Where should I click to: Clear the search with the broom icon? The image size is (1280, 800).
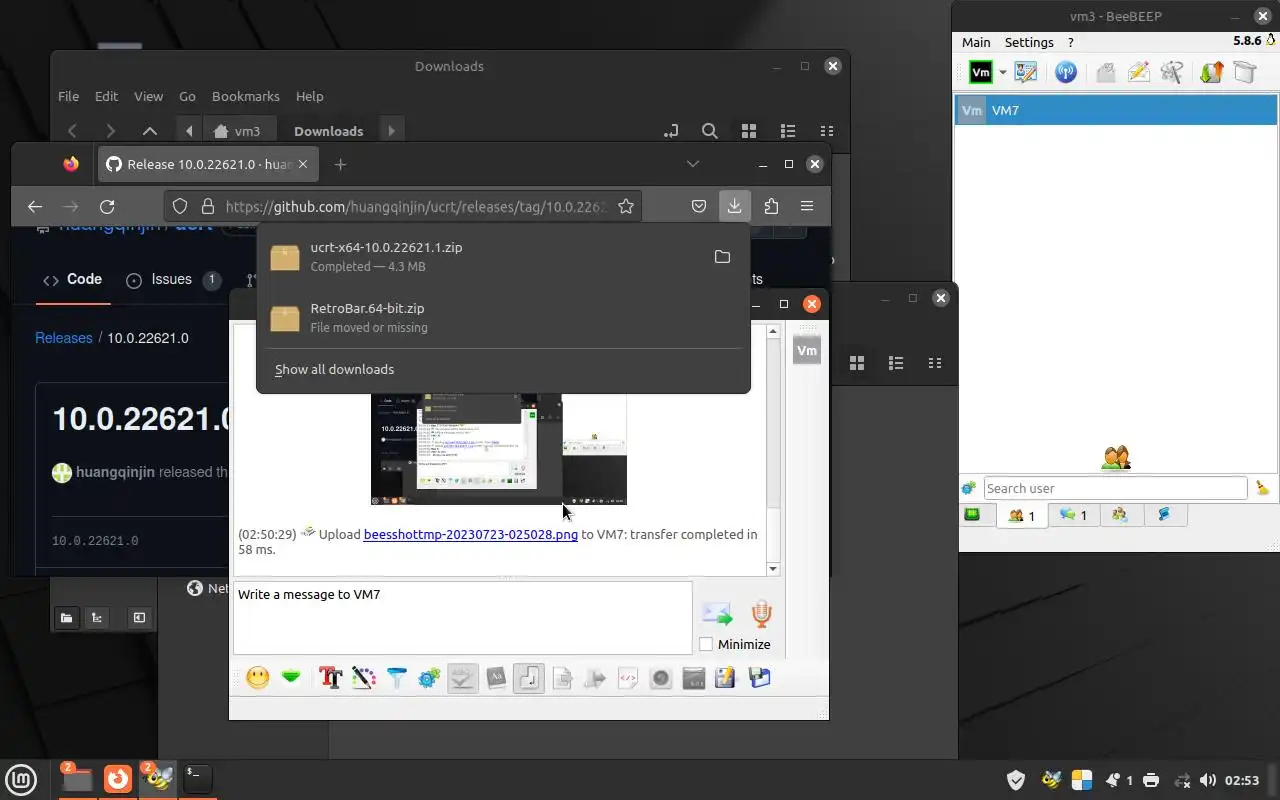coord(1262,488)
